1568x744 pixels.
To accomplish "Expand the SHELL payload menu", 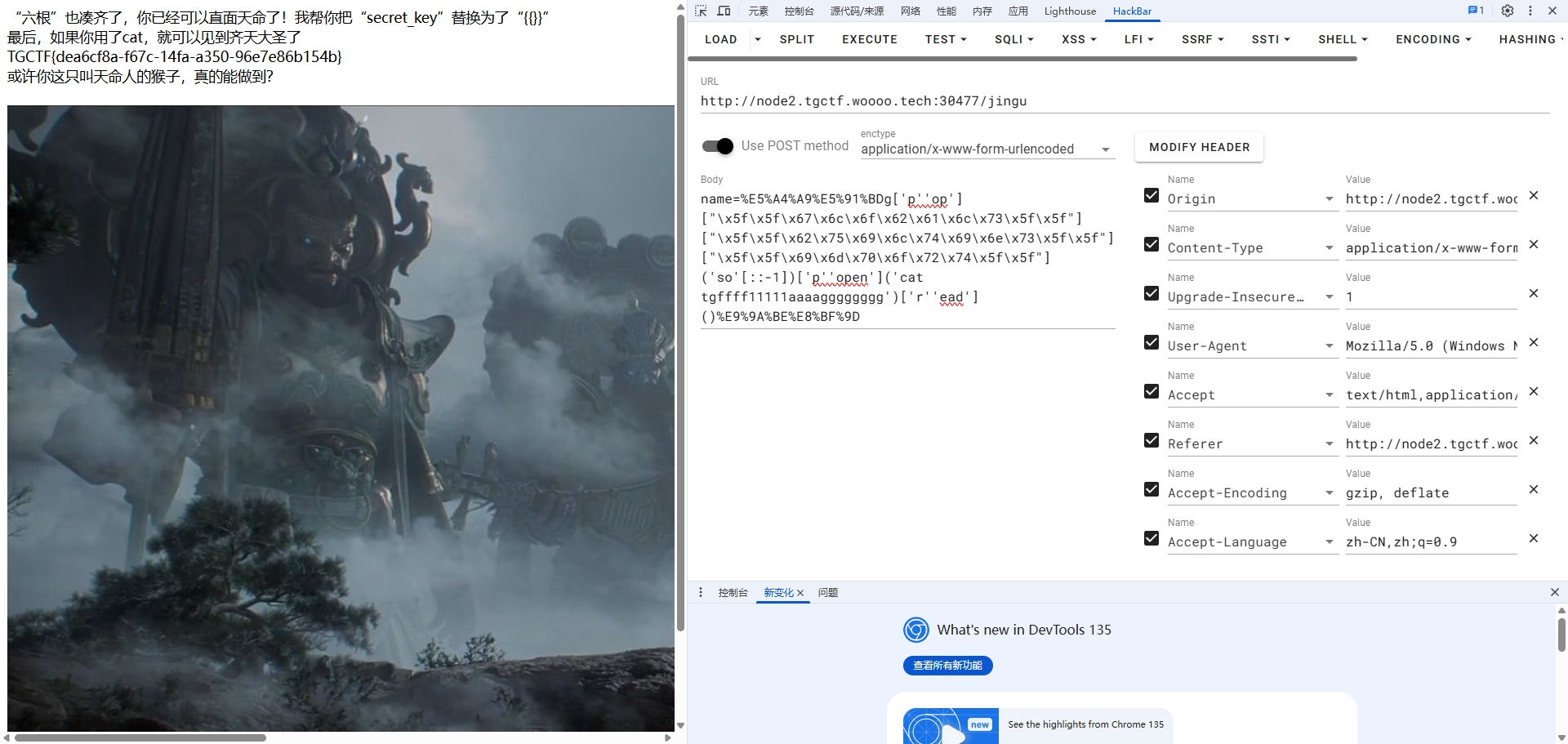I will pyautogui.click(x=1343, y=39).
